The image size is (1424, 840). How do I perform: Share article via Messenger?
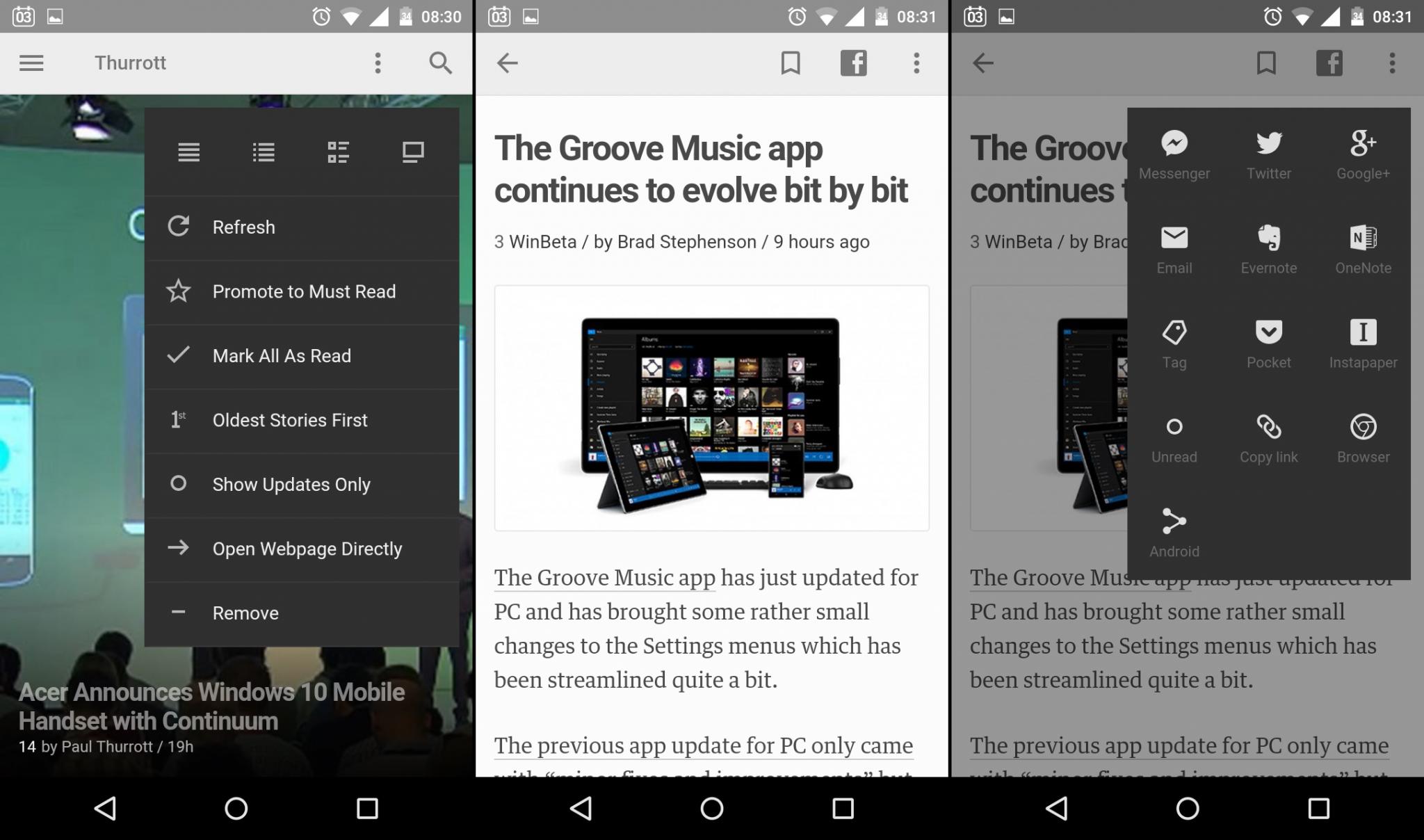[x=1174, y=156]
